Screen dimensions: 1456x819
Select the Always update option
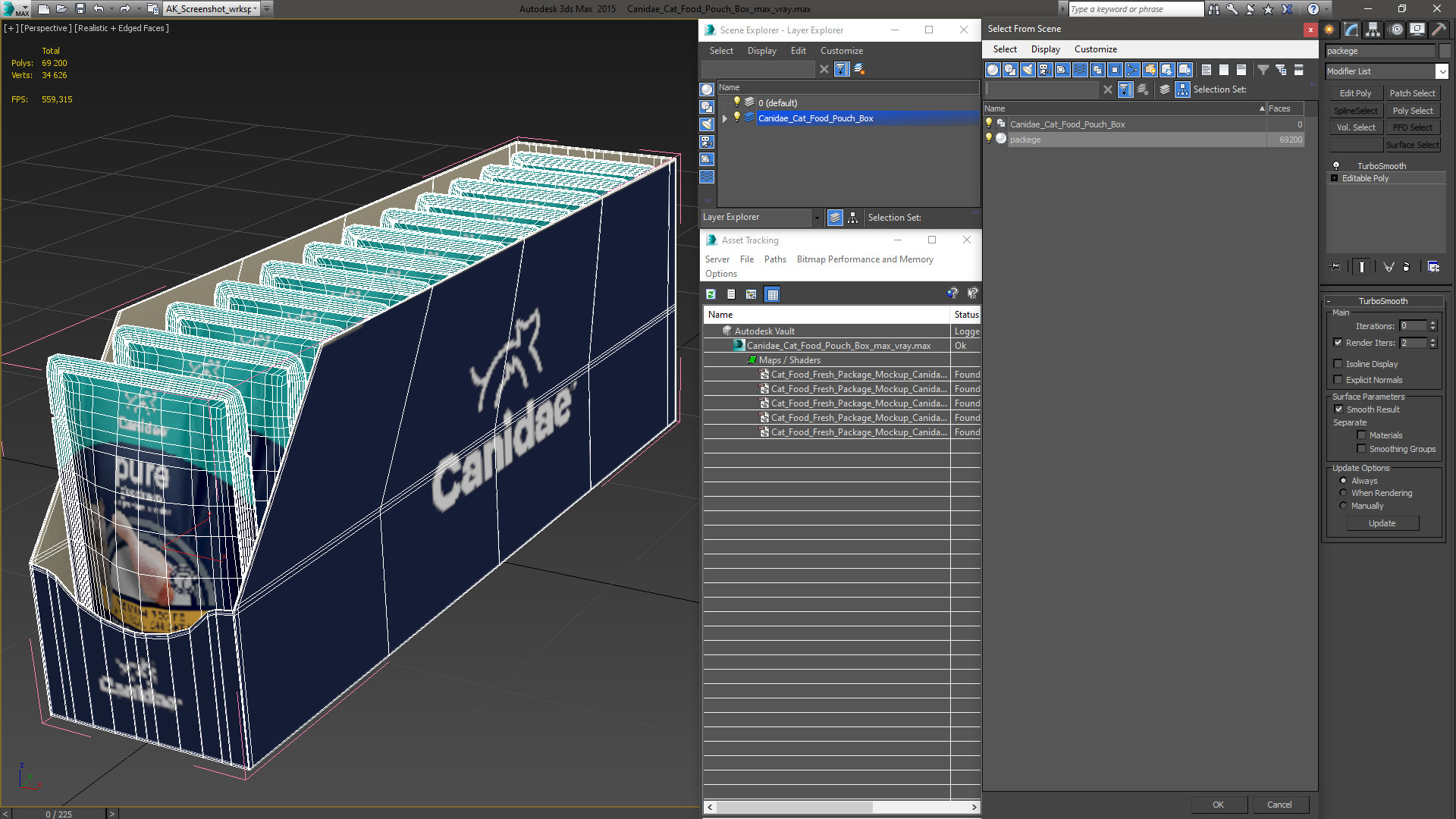(1343, 481)
